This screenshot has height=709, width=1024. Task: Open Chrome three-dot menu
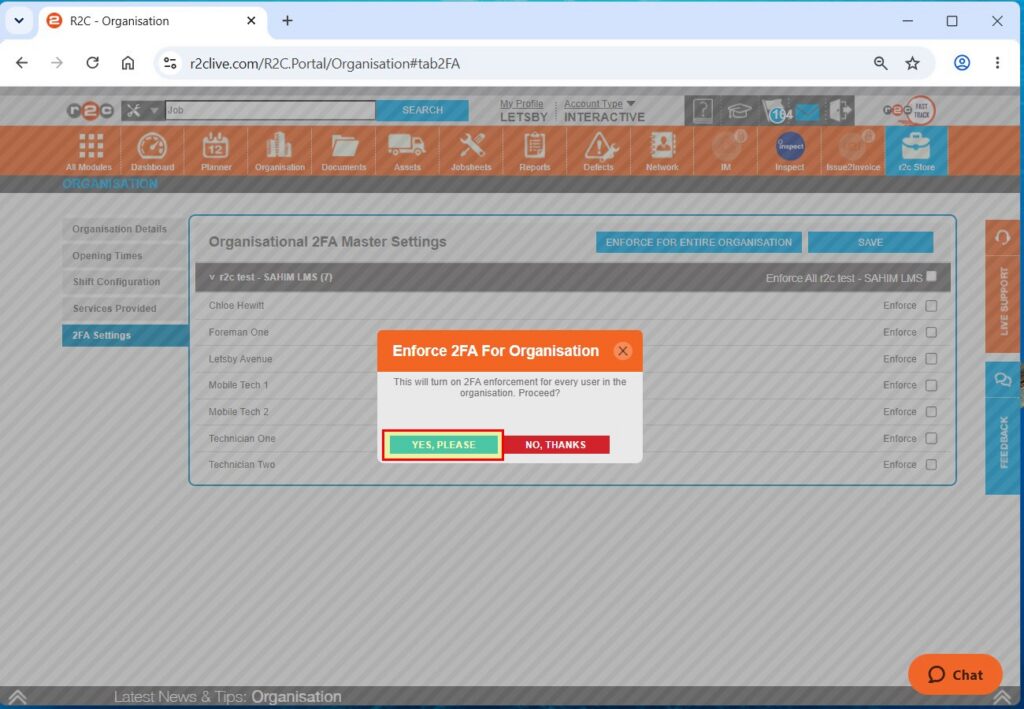[x=997, y=63]
